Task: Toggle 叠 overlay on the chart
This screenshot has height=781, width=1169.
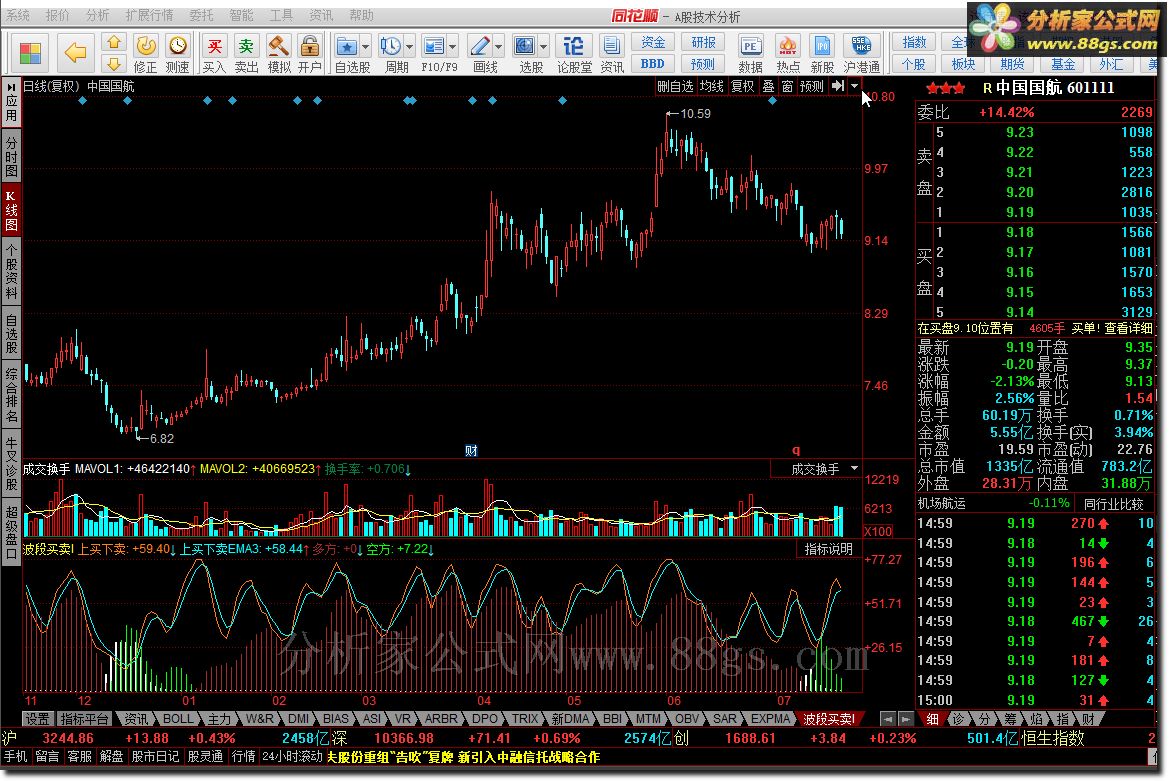Action: 769,86
